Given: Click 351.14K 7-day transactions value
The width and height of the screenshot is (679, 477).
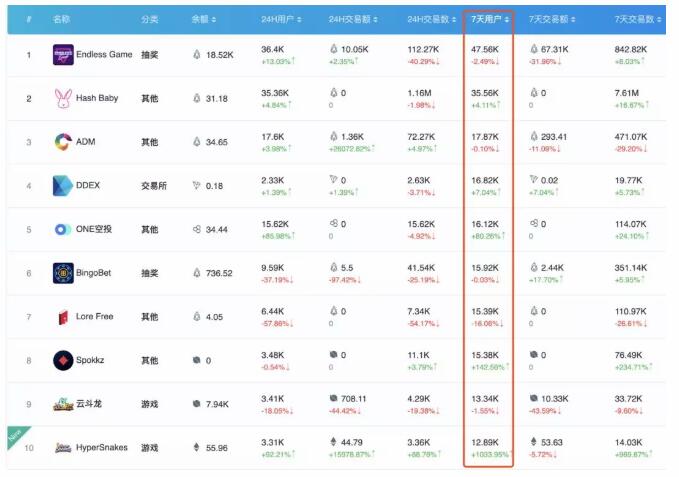Looking at the screenshot, I should [630, 268].
